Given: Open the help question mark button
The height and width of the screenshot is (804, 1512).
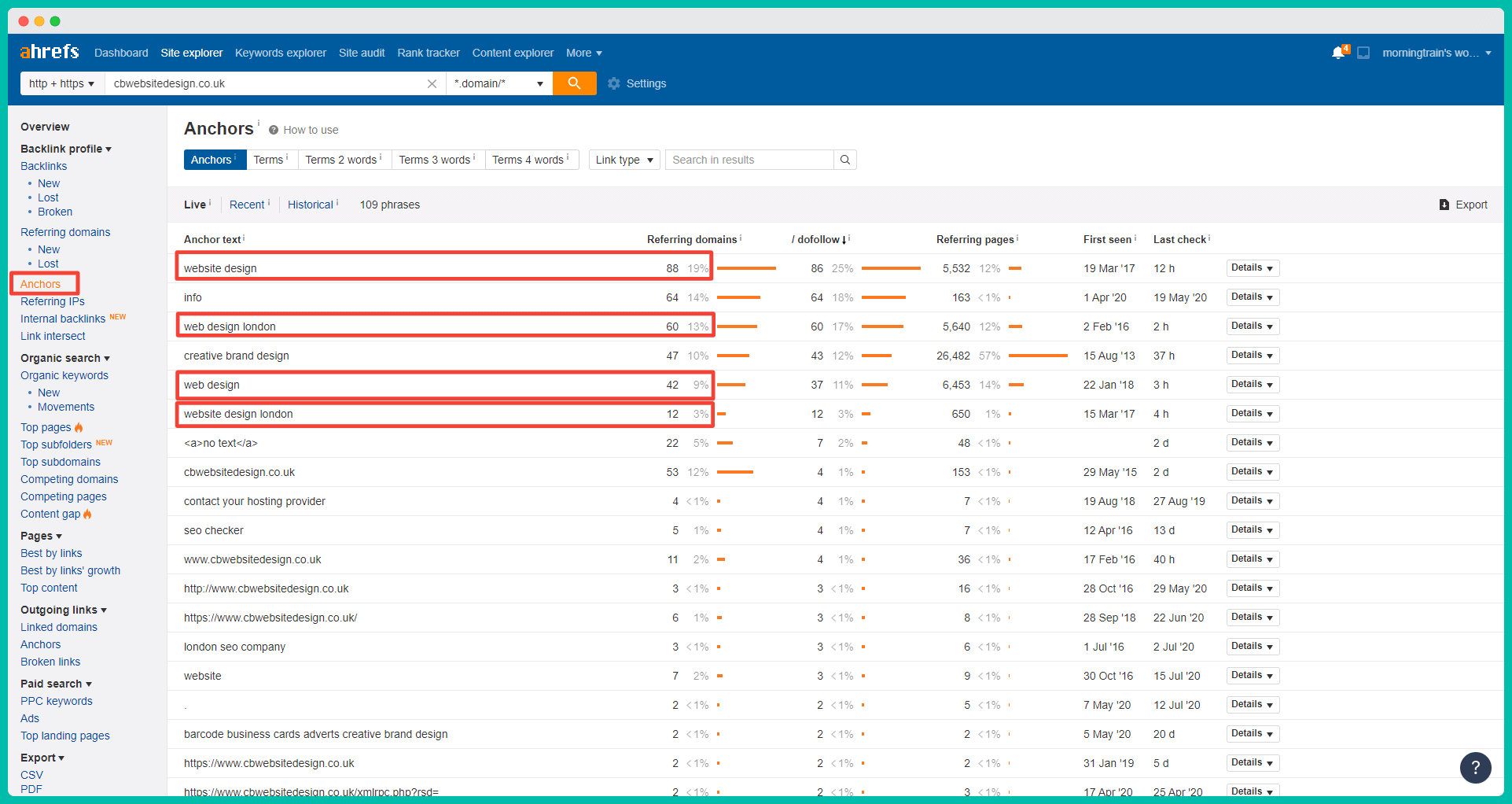Looking at the screenshot, I should pyautogui.click(x=1475, y=767).
